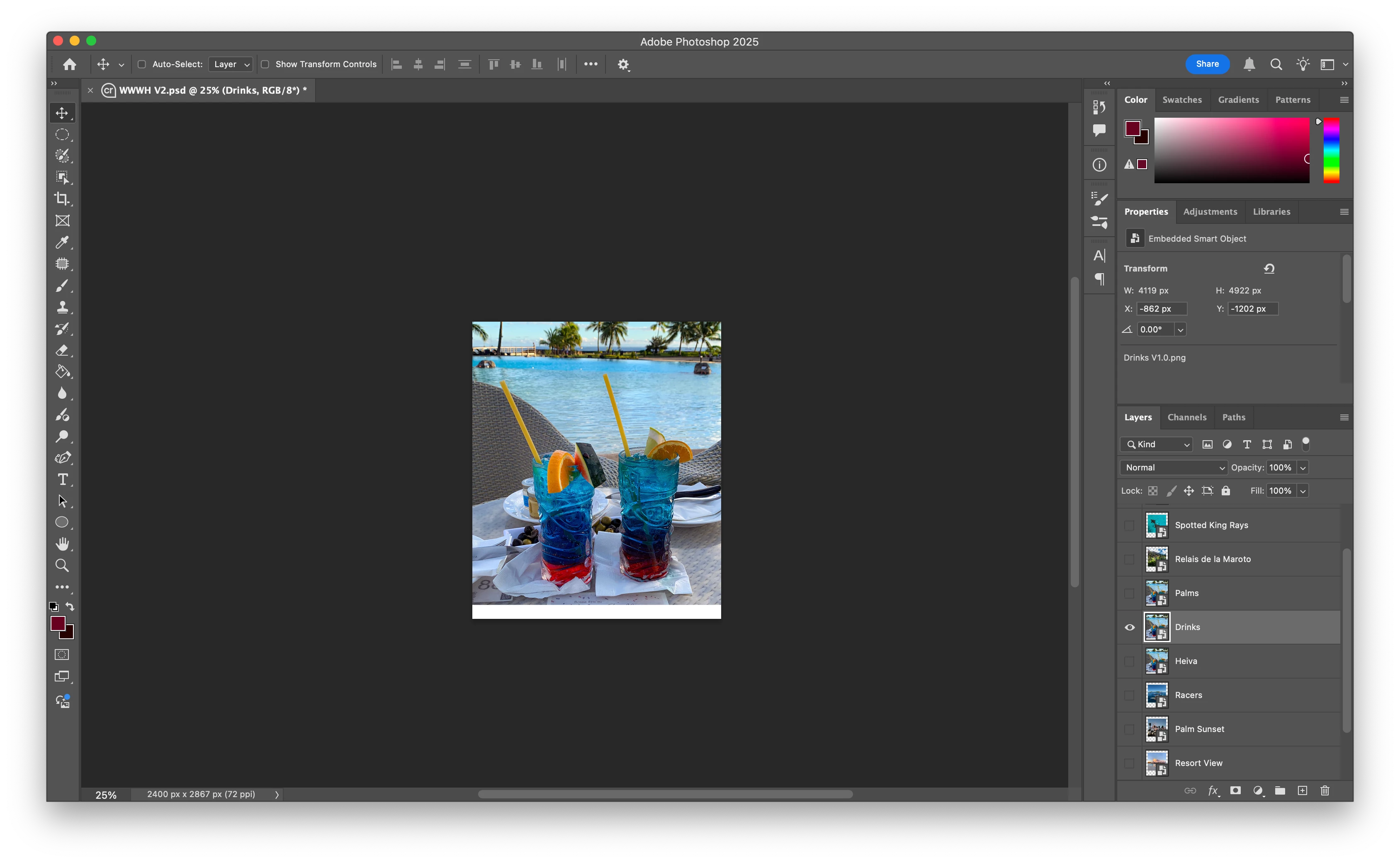
Task: Click the Clone Stamp tool
Action: 62,307
